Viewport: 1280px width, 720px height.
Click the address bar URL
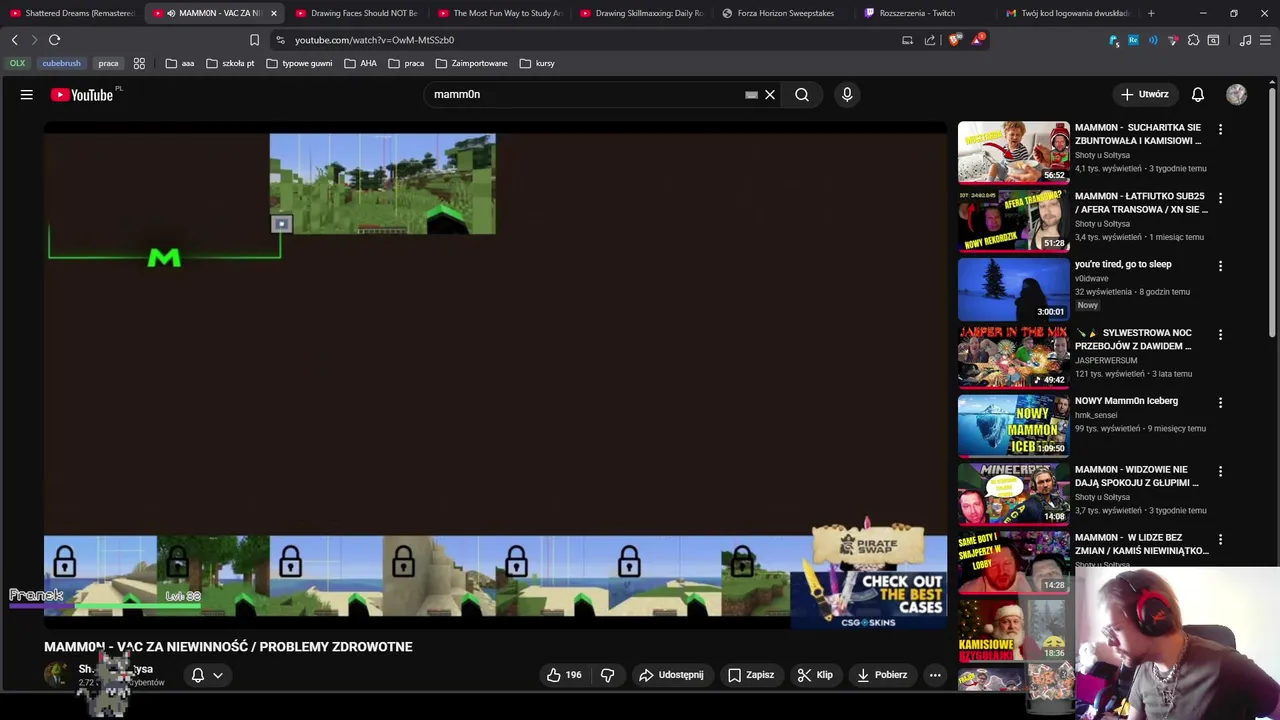click(374, 40)
